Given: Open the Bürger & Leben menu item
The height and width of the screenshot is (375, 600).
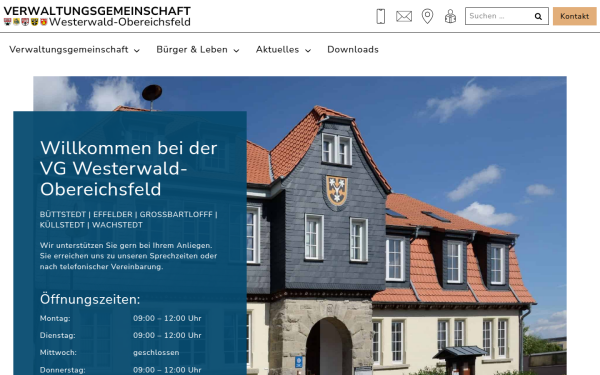Looking at the screenshot, I should [x=192, y=50].
